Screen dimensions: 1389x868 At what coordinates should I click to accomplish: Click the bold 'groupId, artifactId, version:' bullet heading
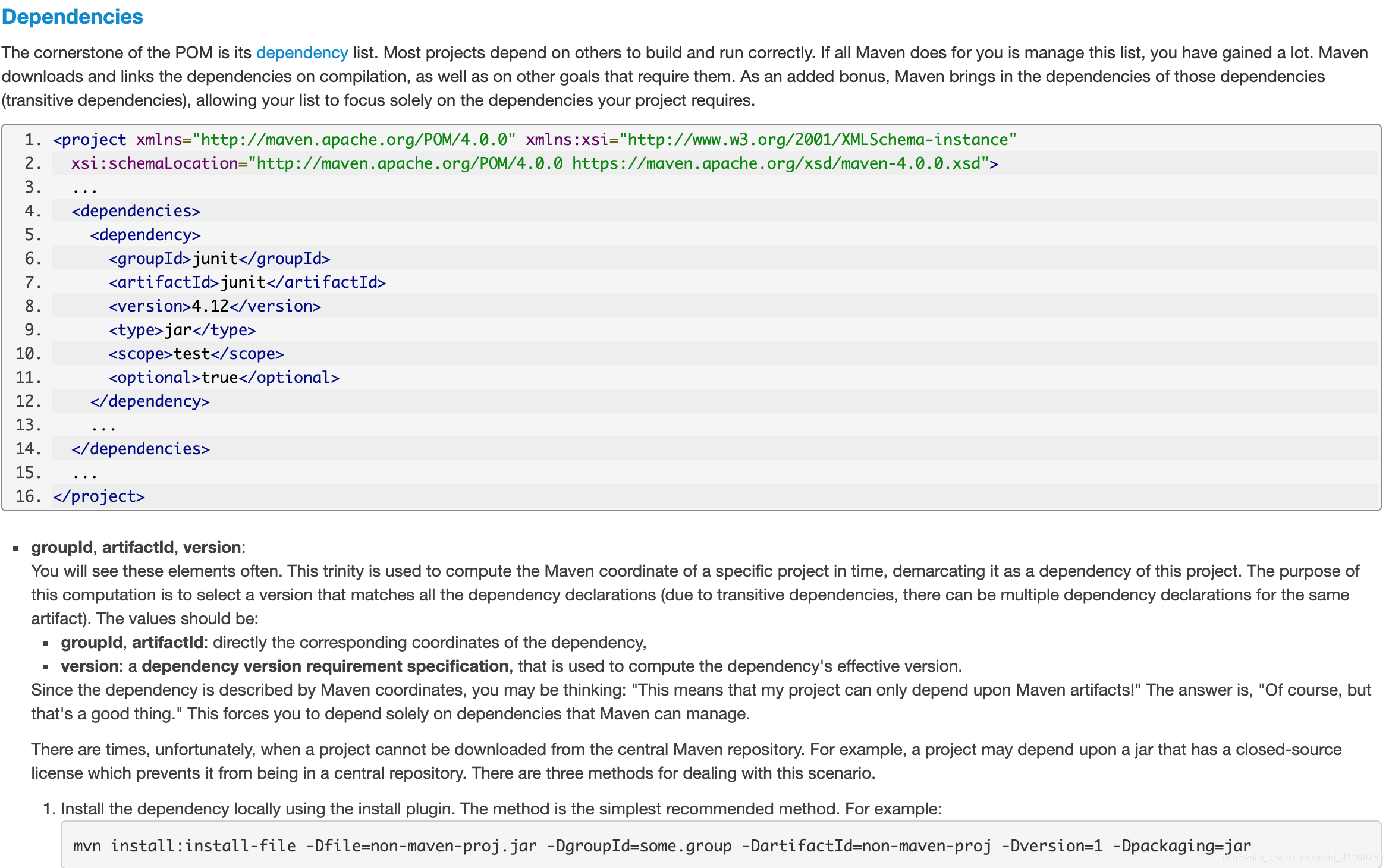[138, 547]
